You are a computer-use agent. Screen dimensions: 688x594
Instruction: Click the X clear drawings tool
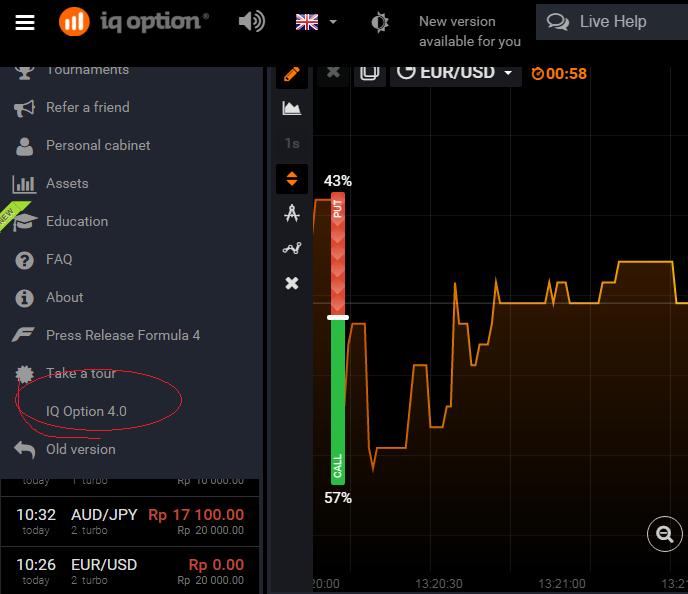pyautogui.click(x=292, y=283)
